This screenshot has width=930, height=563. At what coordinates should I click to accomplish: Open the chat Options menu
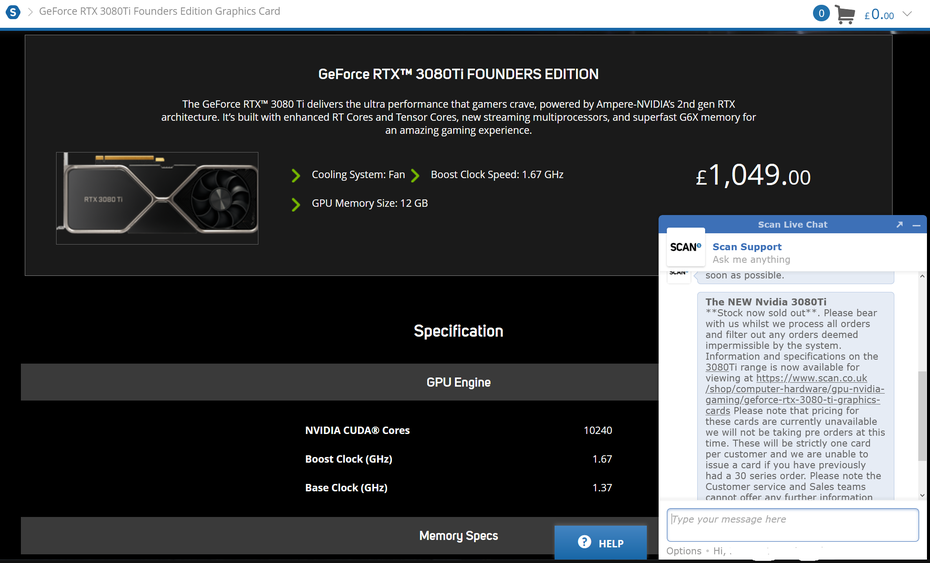coord(683,551)
